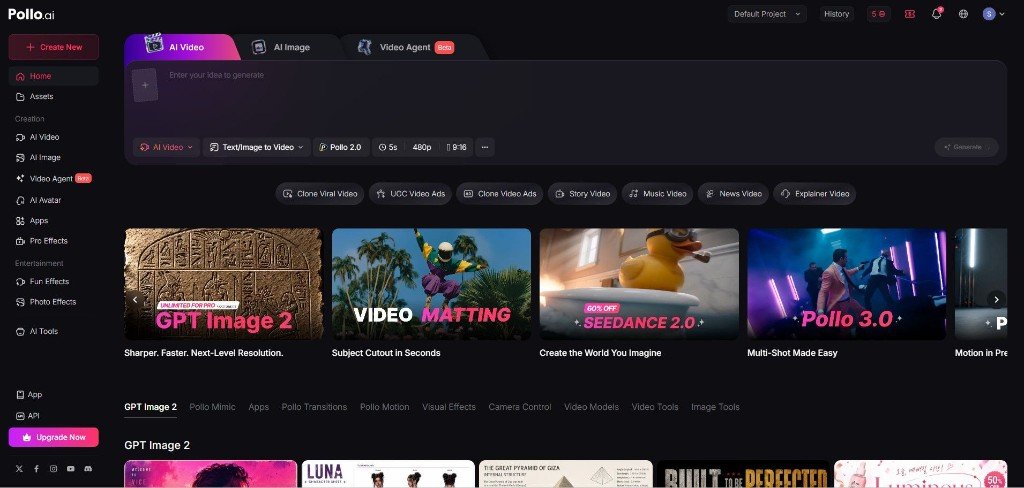Select the Visual Effects category tab

[449, 407]
